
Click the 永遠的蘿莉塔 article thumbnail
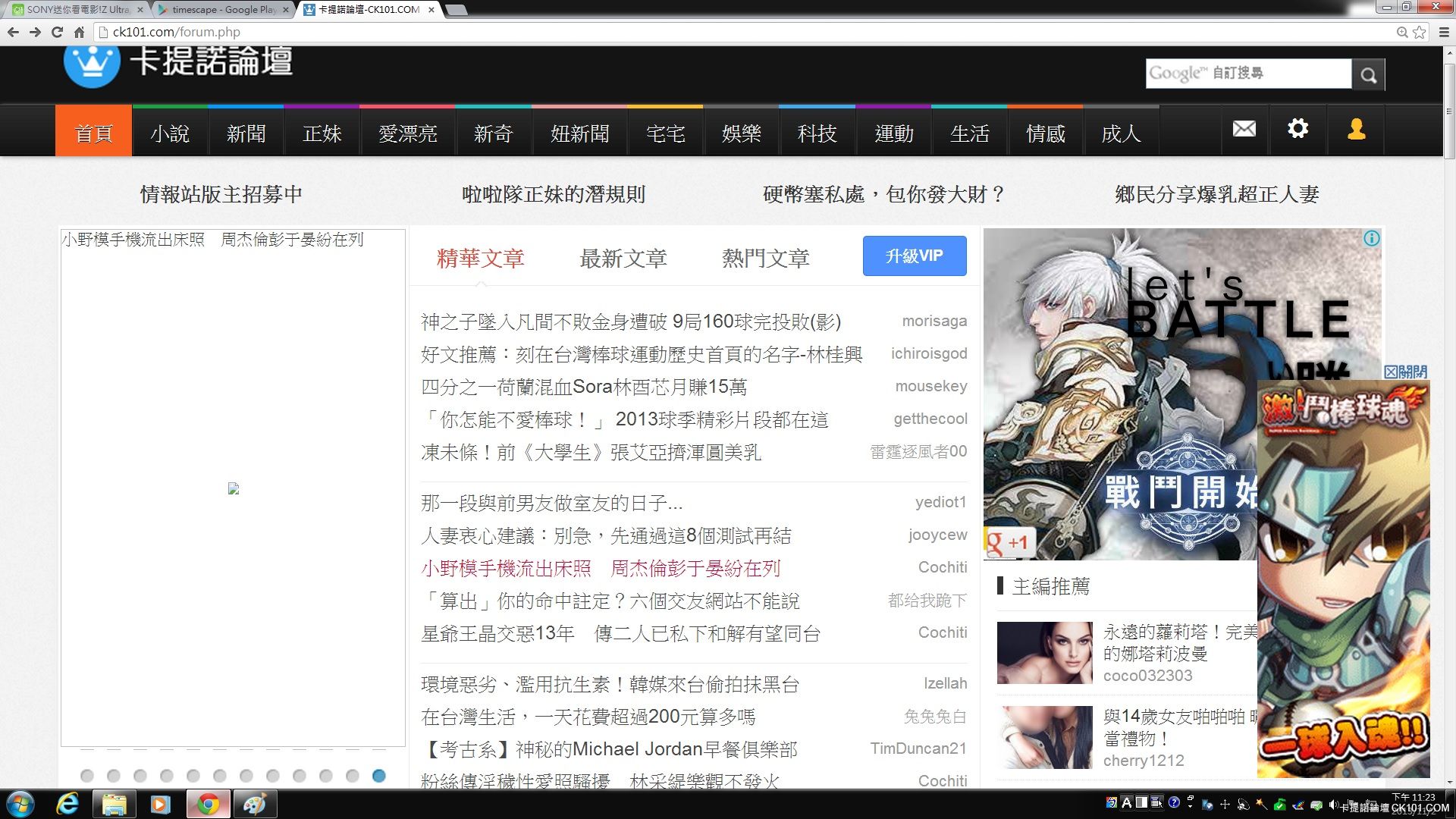point(1044,653)
